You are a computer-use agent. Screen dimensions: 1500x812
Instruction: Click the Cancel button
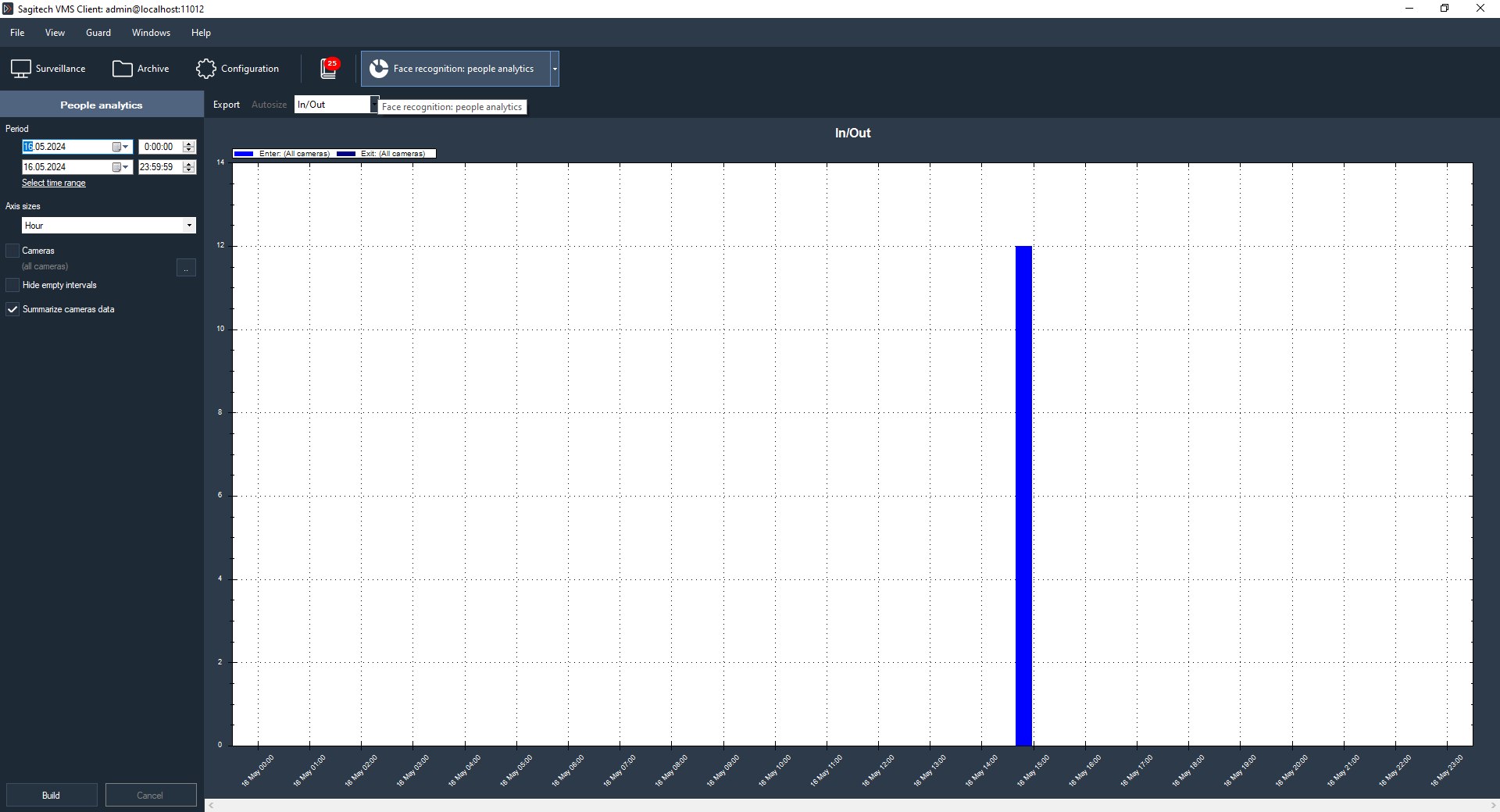[150, 795]
